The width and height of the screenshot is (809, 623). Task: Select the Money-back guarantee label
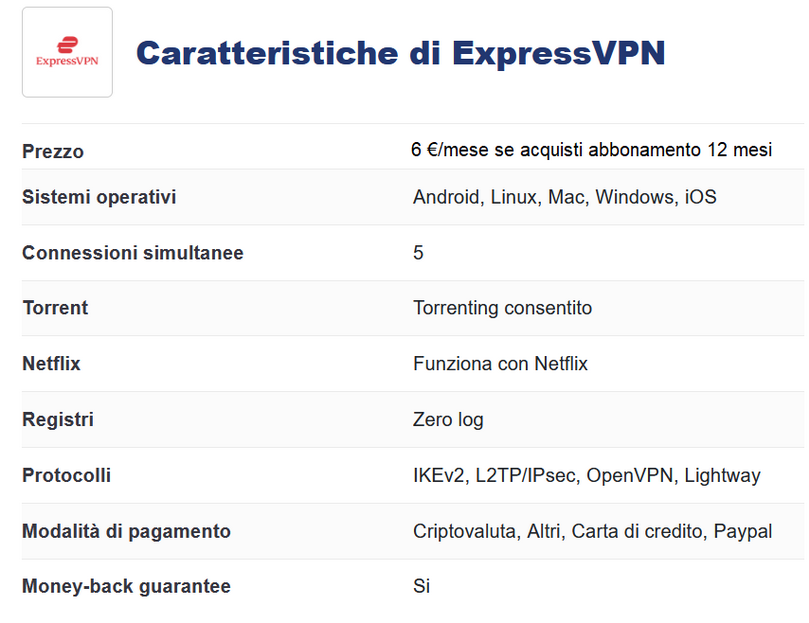126,586
